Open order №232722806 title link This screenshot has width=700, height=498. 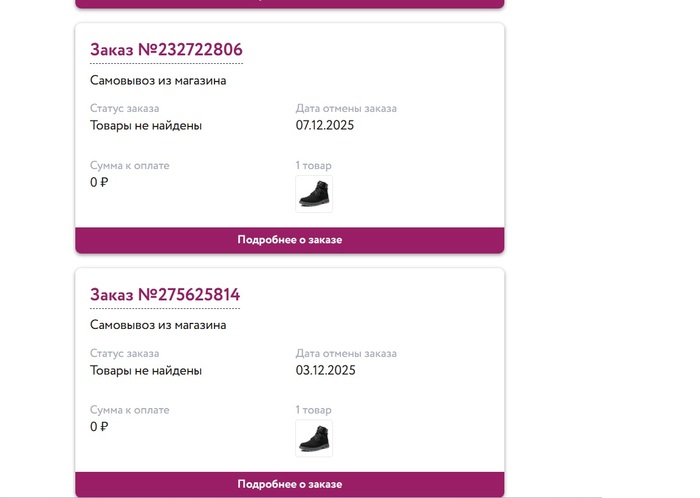pyautogui.click(x=166, y=50)
